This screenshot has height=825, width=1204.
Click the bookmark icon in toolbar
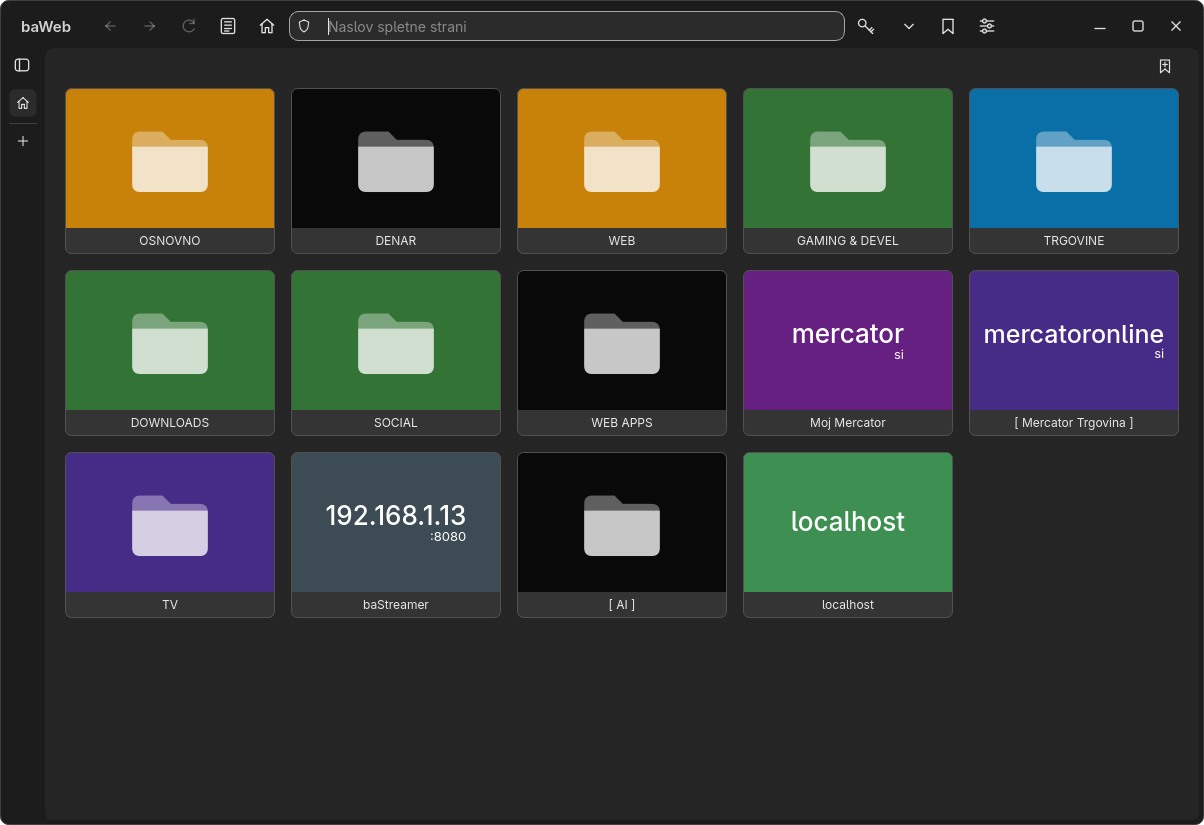coord(948,26)
